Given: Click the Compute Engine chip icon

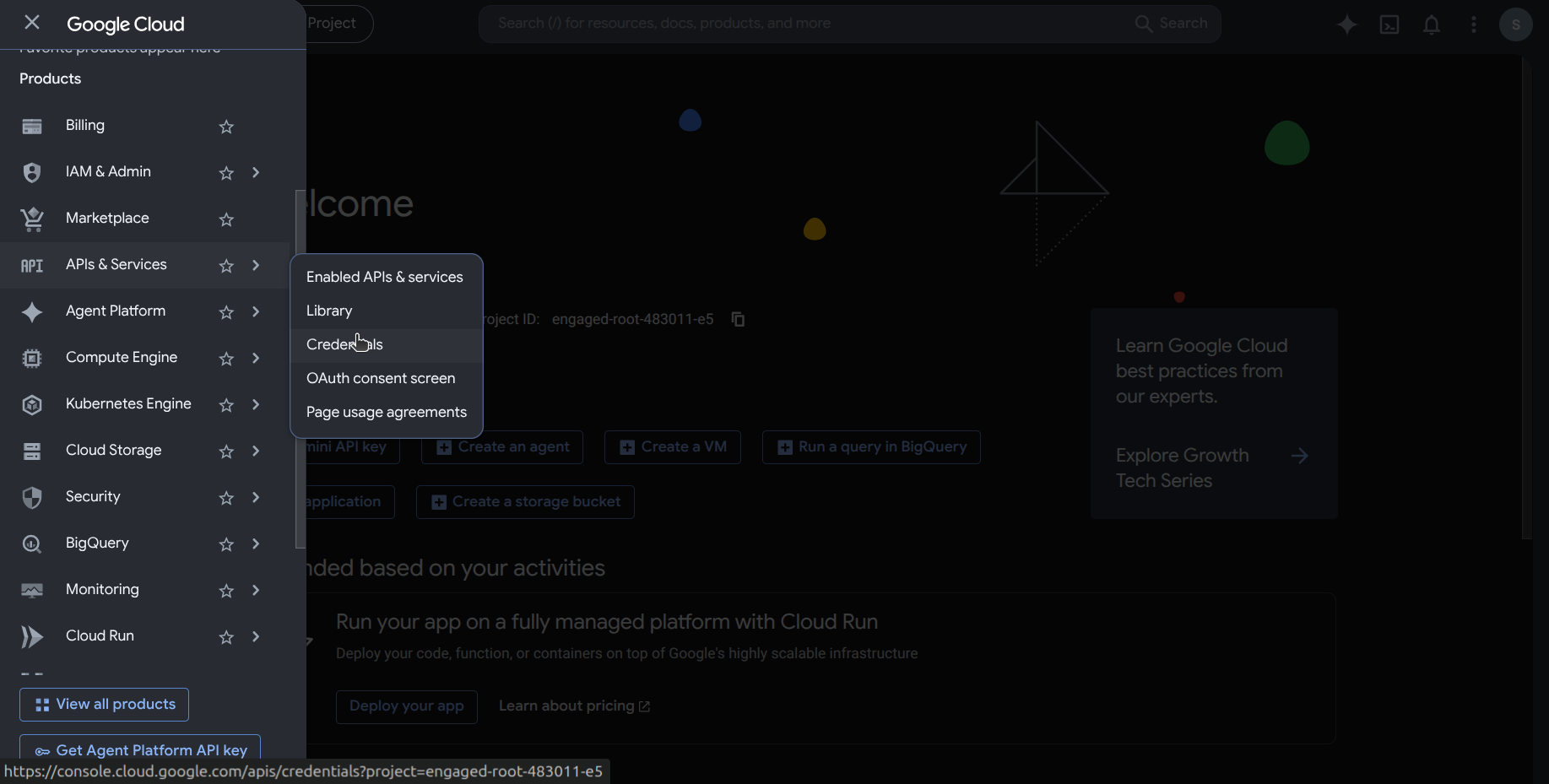Looking at the screenshot, I should point(32,358).
